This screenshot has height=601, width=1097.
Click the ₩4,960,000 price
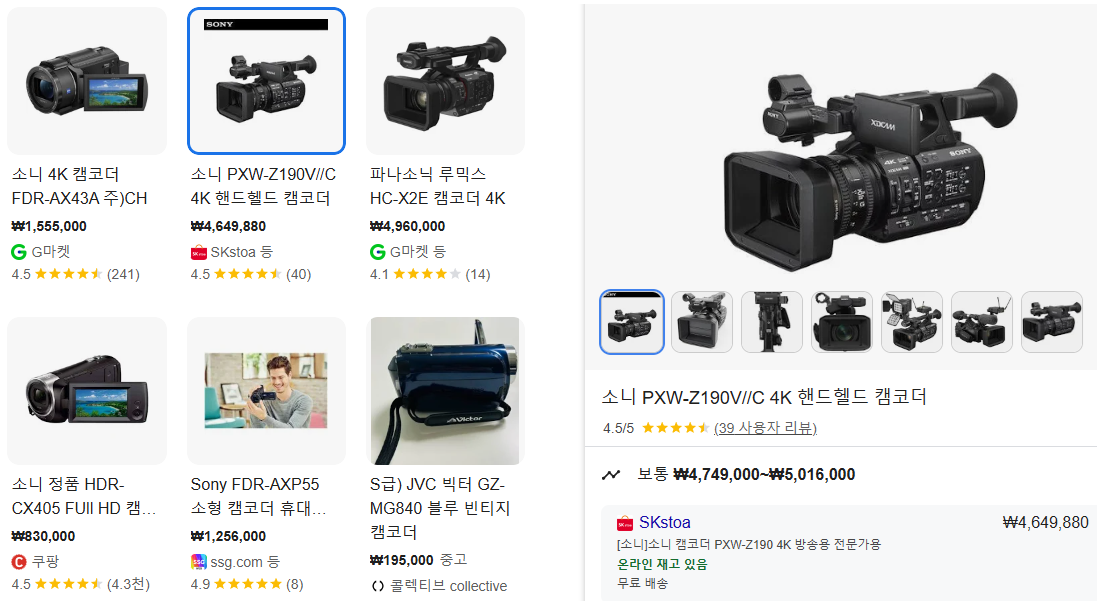point(407,226)
